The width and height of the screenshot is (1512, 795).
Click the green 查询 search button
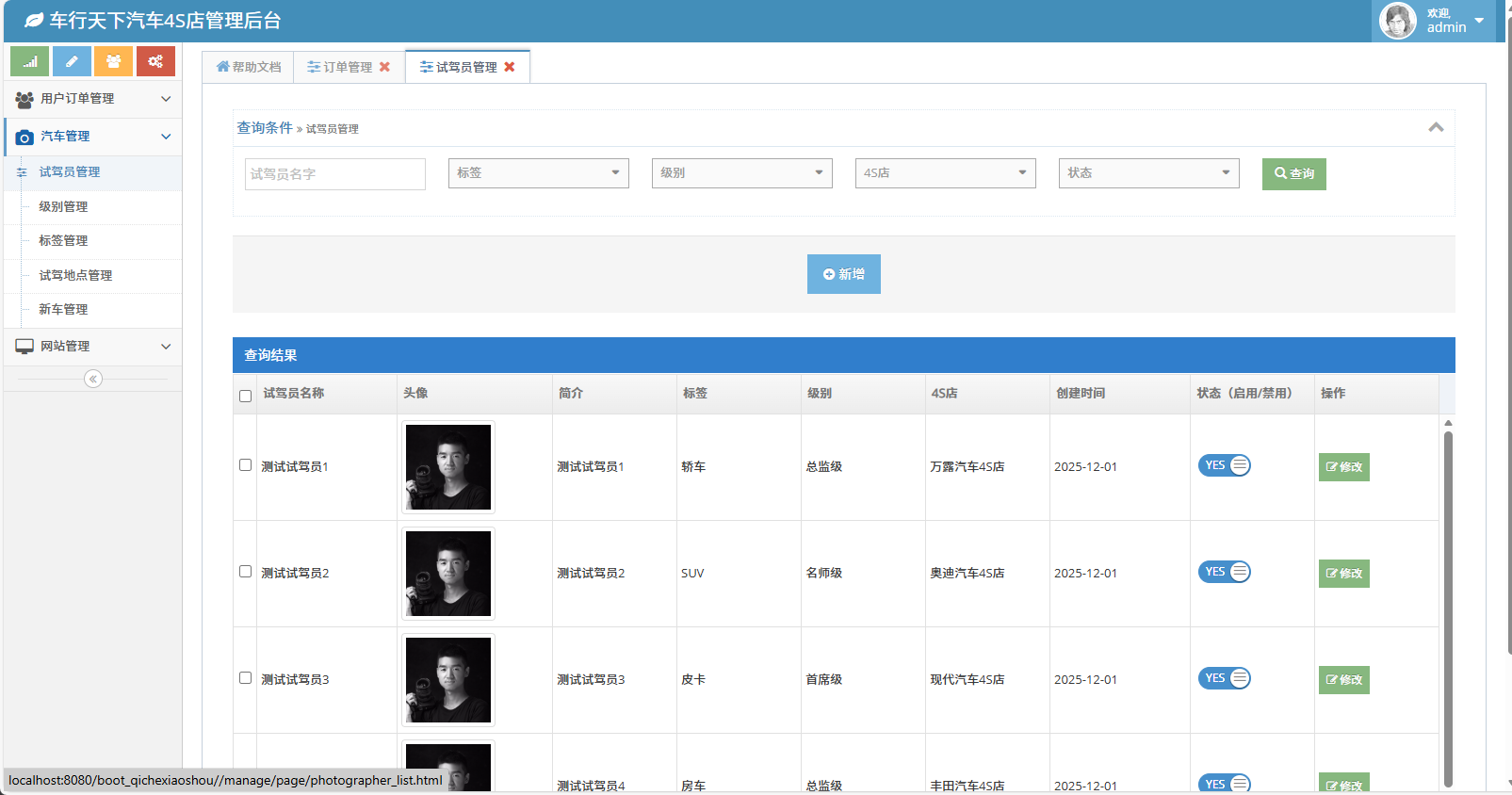tap(1293, 173)
